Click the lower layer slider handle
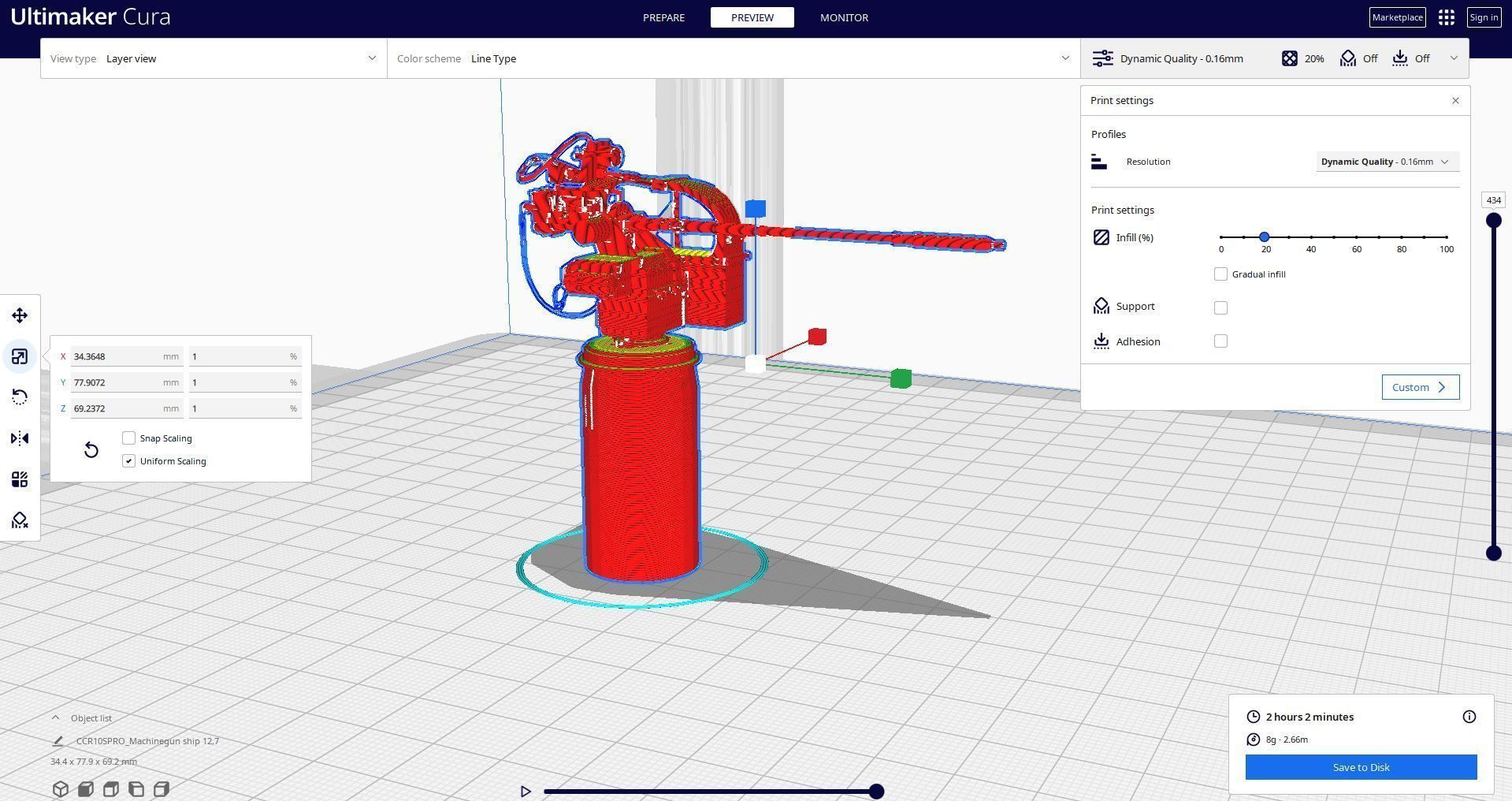The height and width of the screenshot is (801, 1512). [x=1493, y=553]
